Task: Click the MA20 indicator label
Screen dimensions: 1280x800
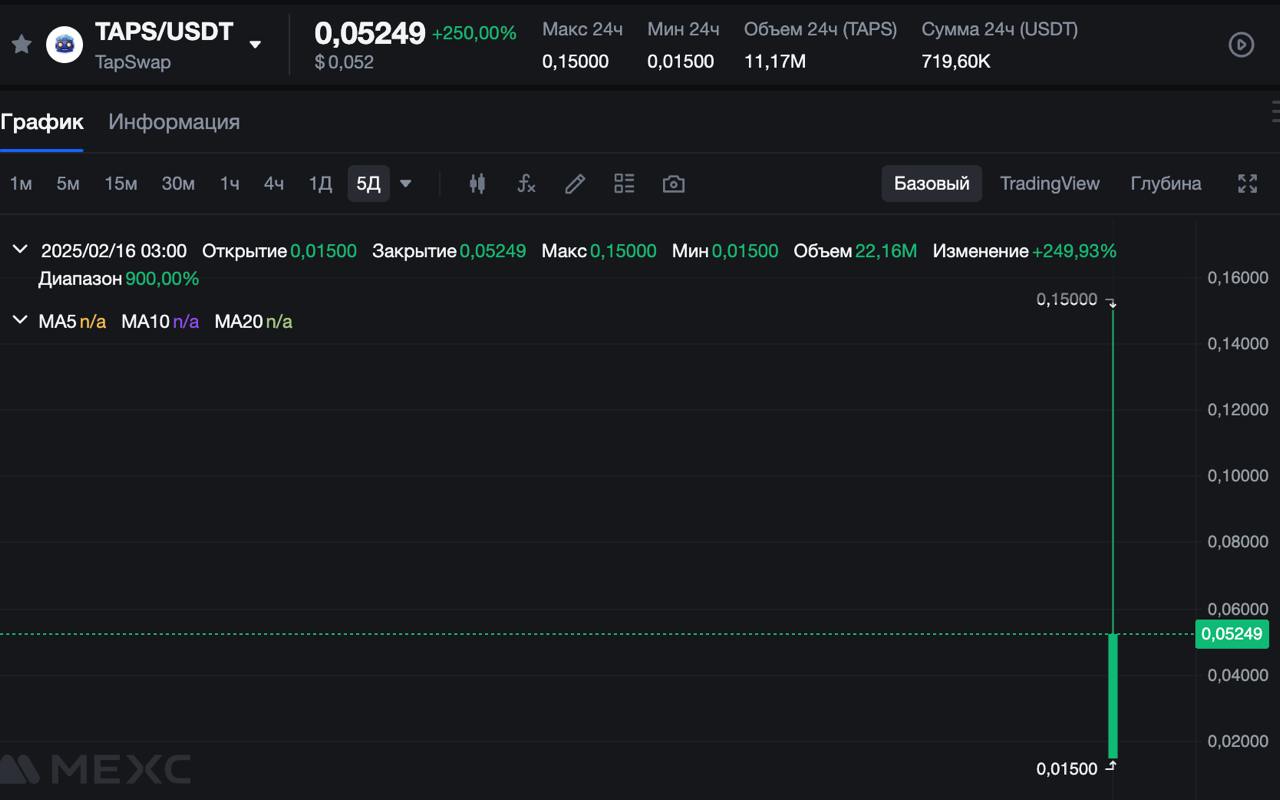Action: click(x=254, y=321)
